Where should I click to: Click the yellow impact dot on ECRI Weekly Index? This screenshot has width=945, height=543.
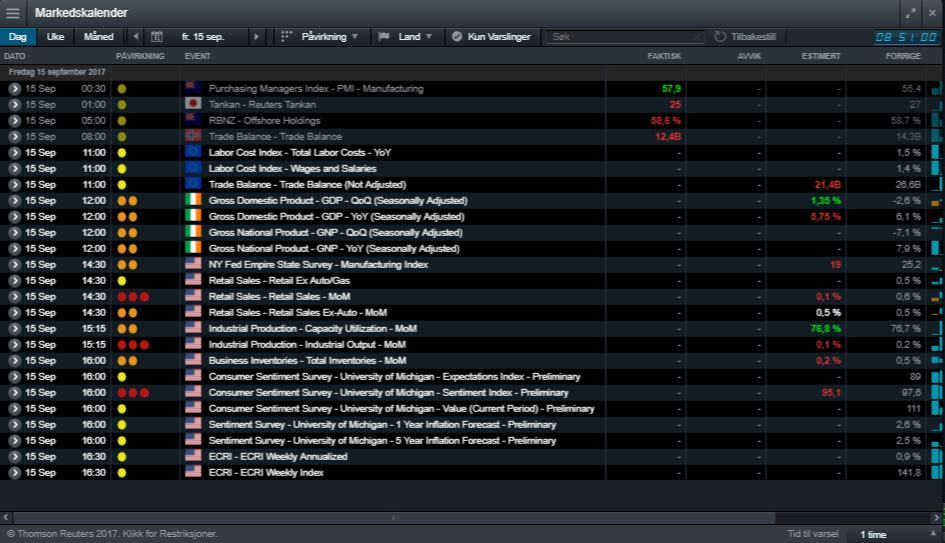[122, 472]
